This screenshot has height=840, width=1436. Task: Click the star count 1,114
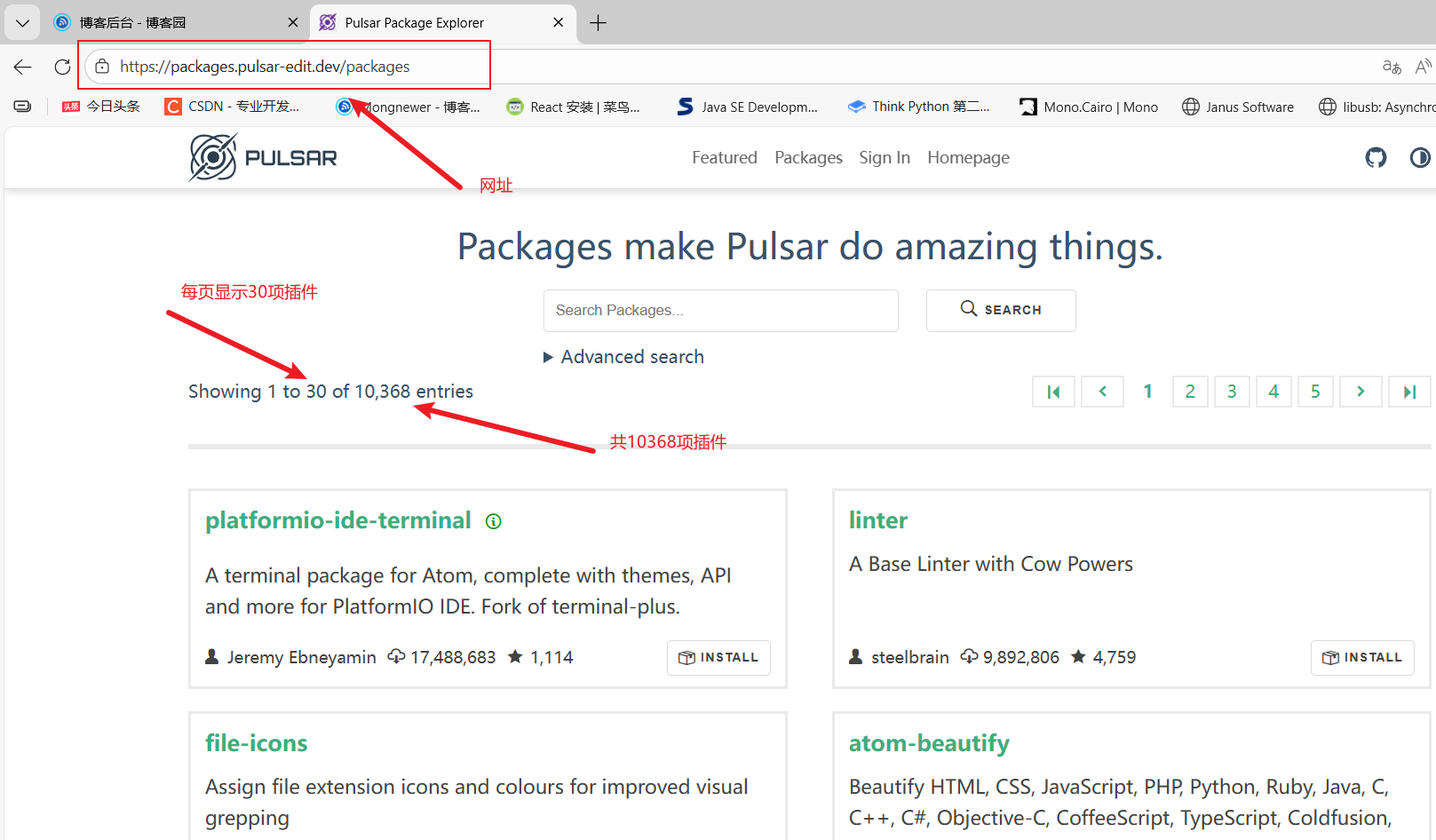point(551,657)
